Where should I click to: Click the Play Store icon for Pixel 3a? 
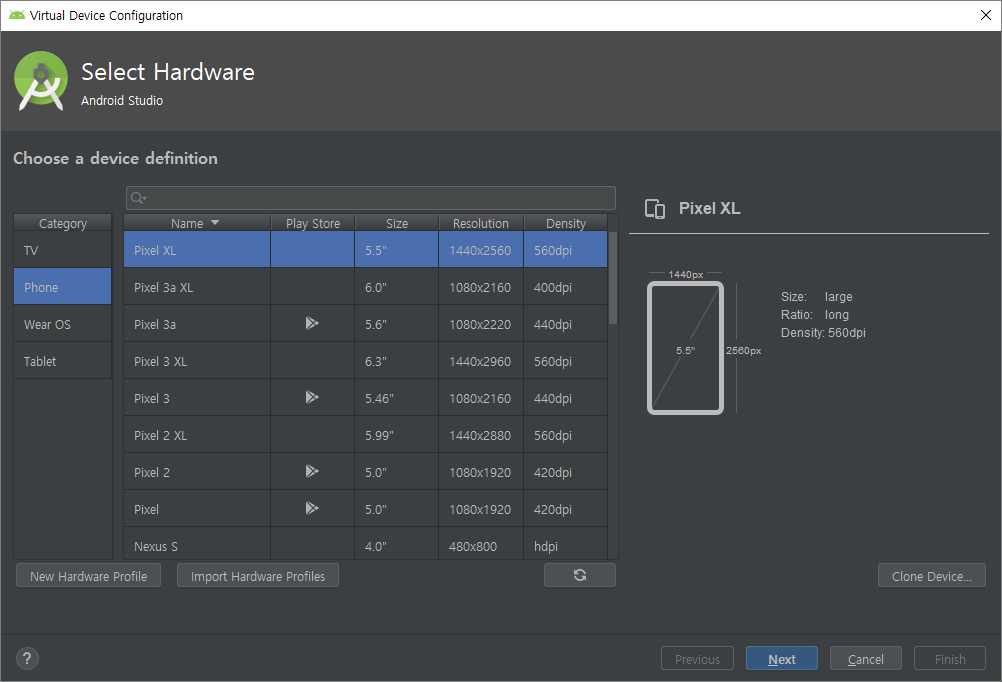click(x=312, y=323)
